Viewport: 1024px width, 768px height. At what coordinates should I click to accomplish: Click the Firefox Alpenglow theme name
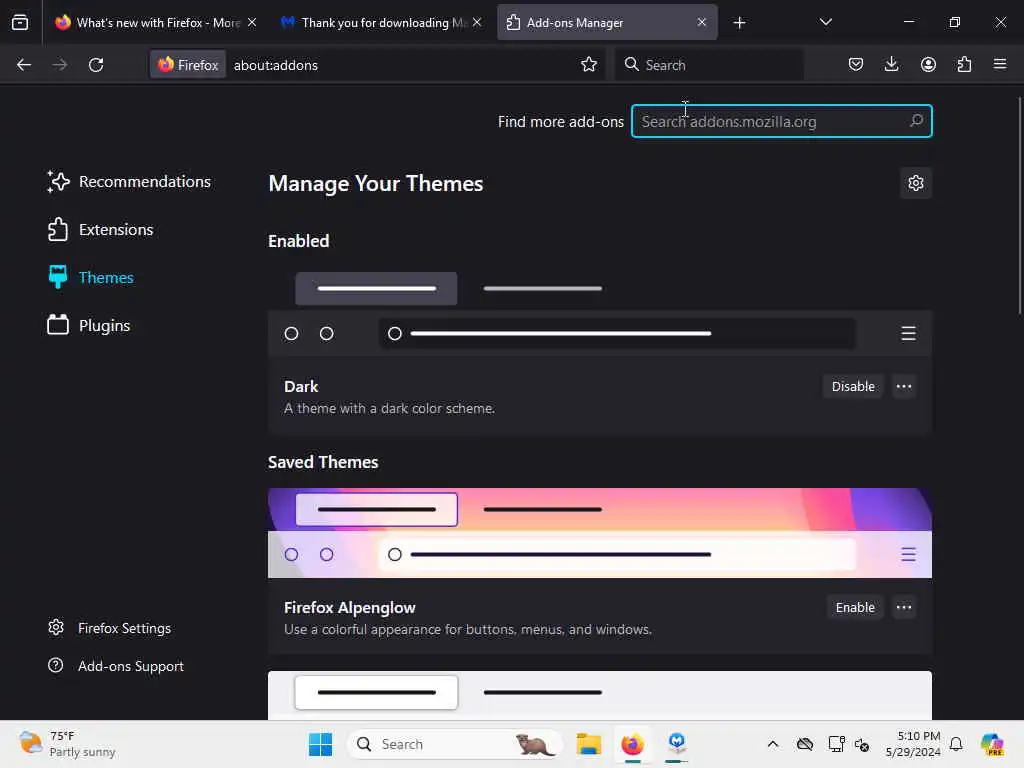pyautogui.click(x=349, y=607)
